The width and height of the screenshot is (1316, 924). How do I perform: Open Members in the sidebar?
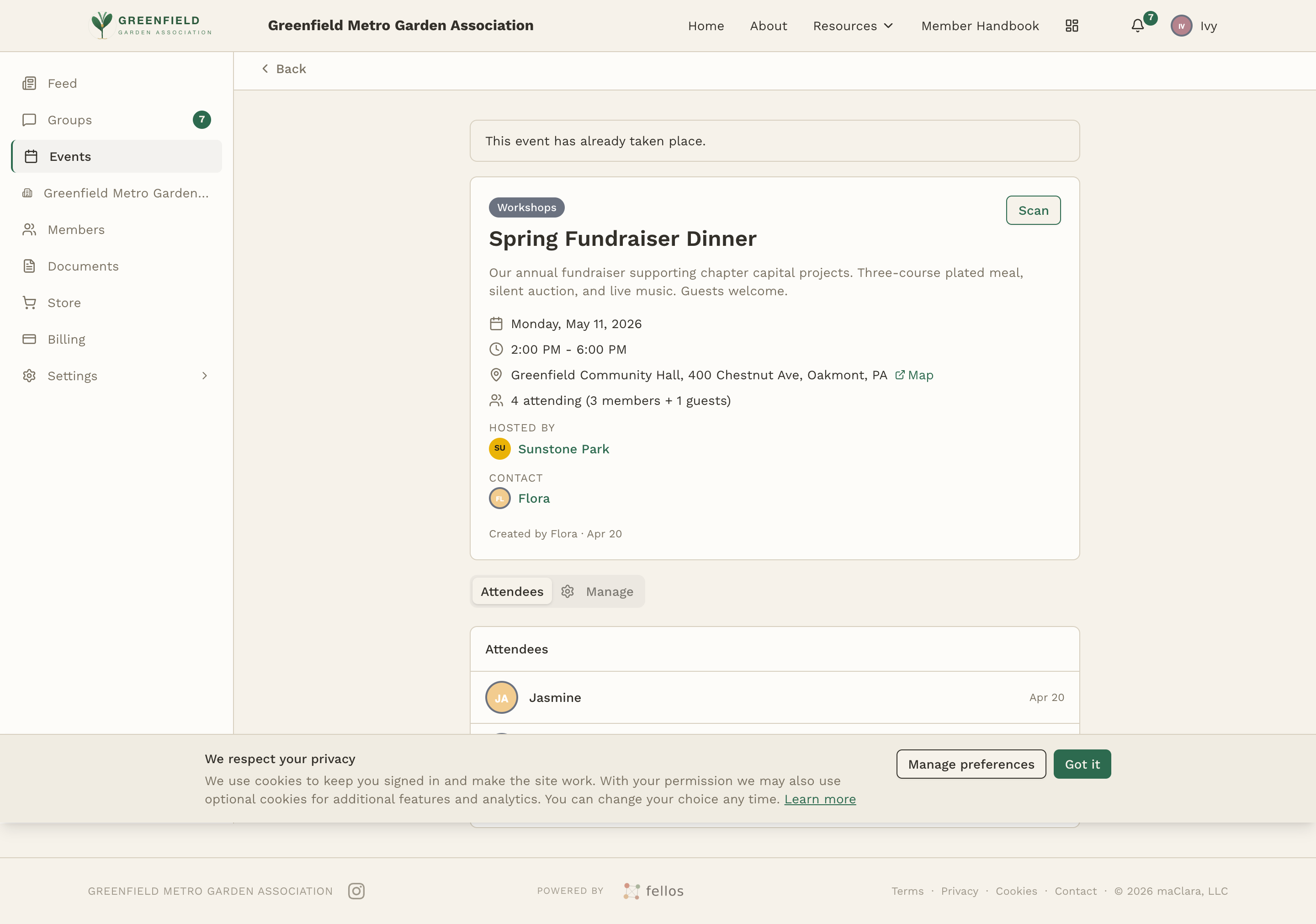117,229
